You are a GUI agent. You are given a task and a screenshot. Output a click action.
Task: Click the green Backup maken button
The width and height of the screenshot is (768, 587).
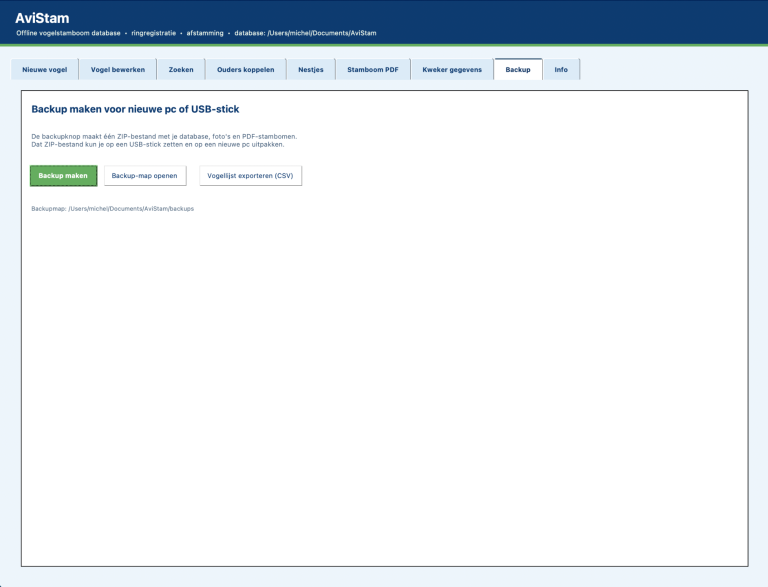[63, 175]
